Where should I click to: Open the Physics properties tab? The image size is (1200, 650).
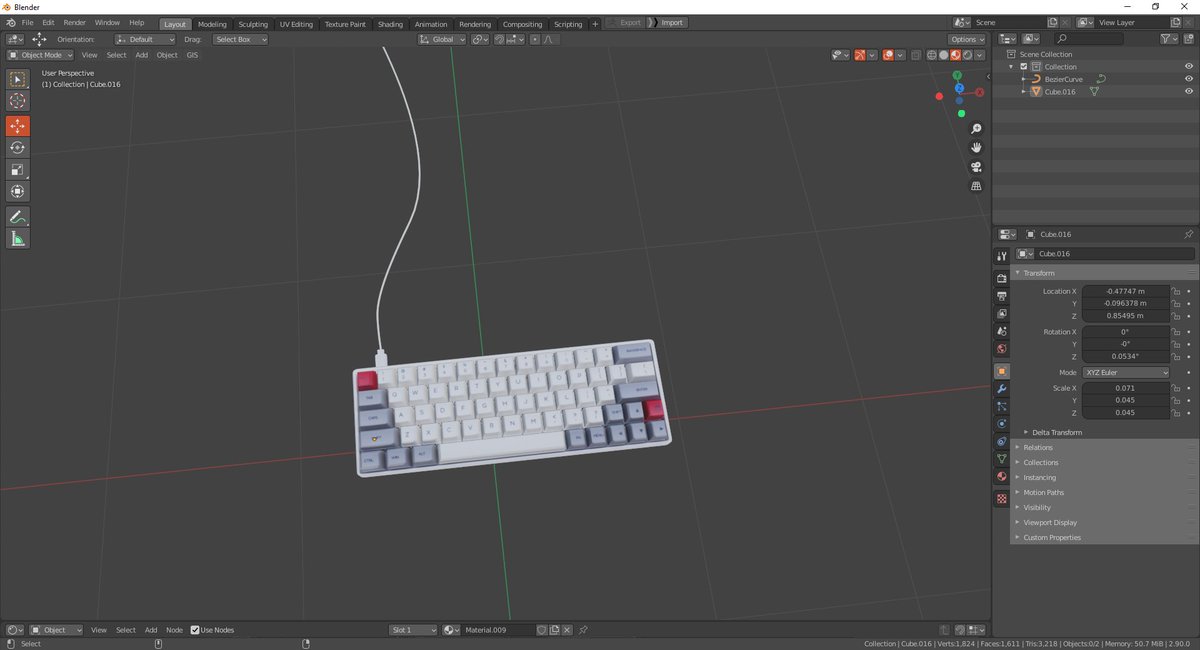click(1001, 422)
